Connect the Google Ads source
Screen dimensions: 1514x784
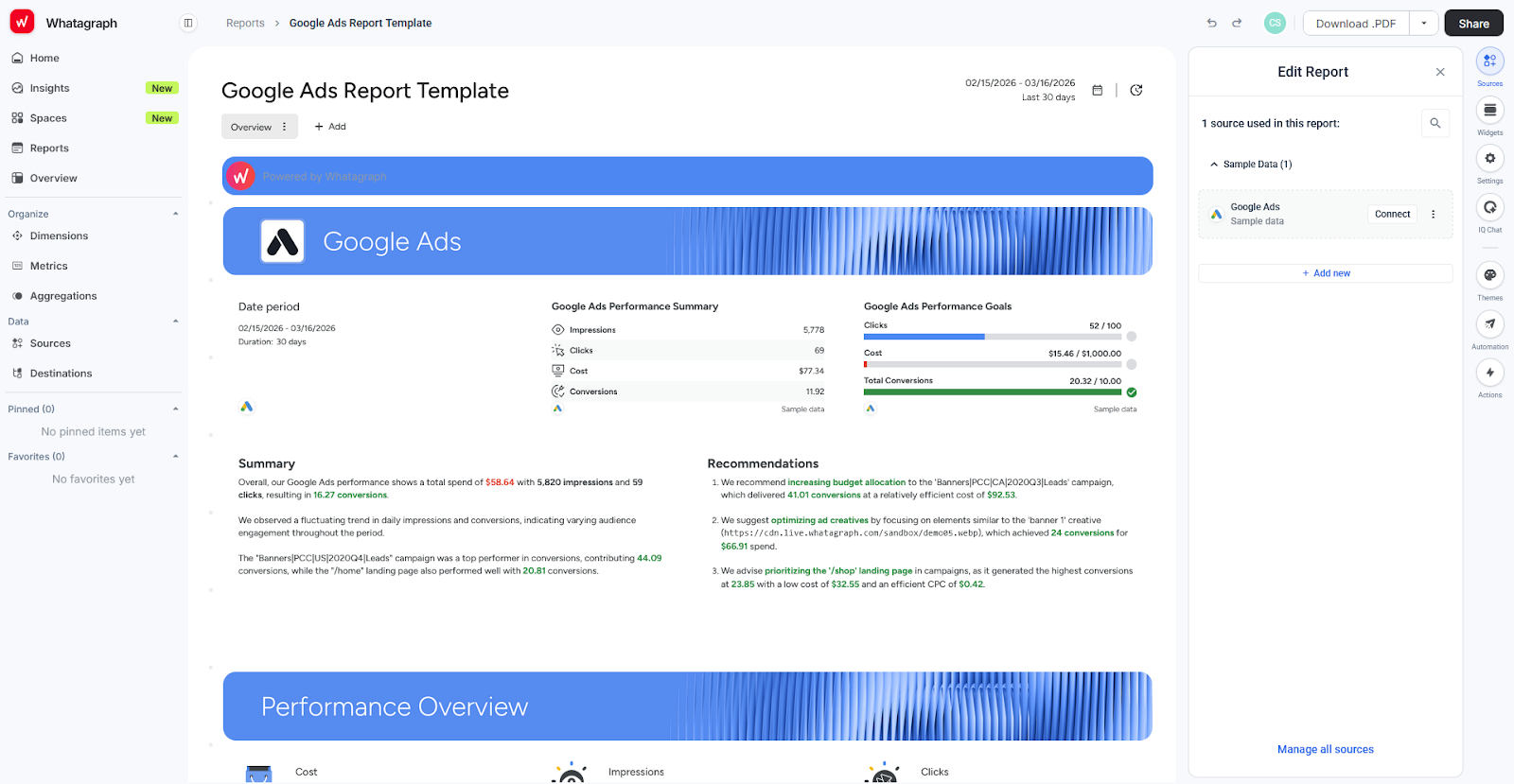1392,214
